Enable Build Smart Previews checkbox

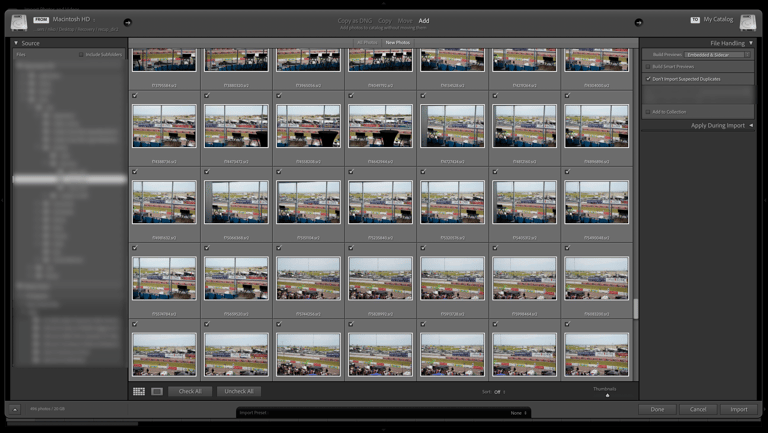click(x=648, y=67)
